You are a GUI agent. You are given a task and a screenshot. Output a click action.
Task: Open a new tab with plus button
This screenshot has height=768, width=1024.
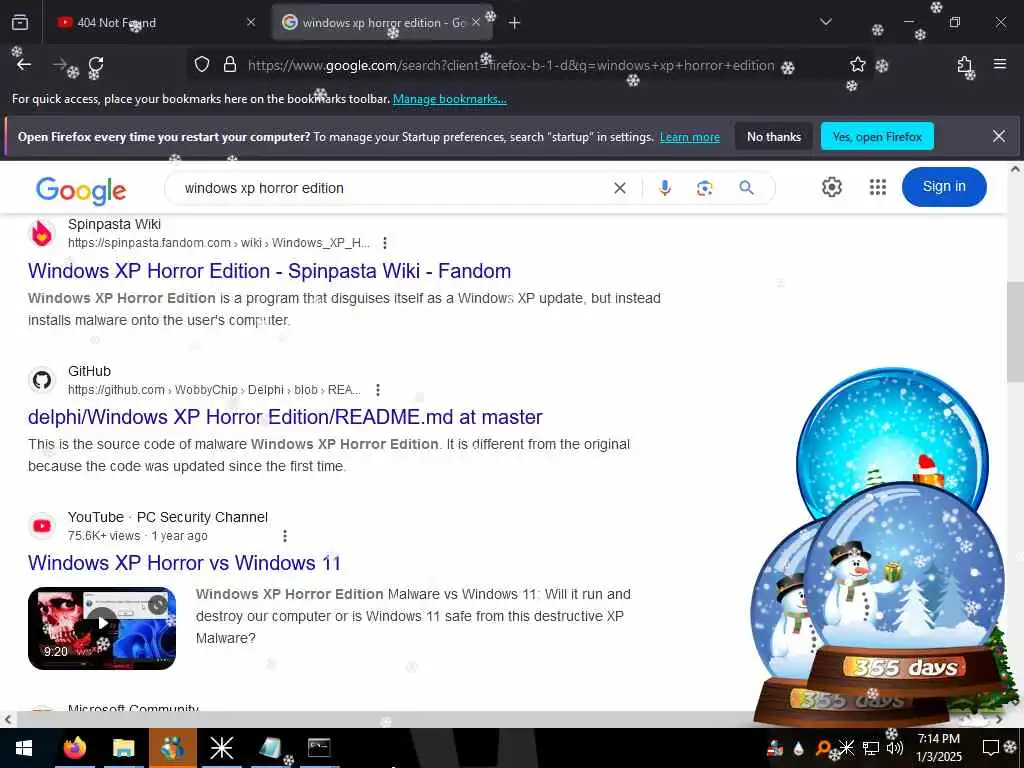tap(515, 23)
